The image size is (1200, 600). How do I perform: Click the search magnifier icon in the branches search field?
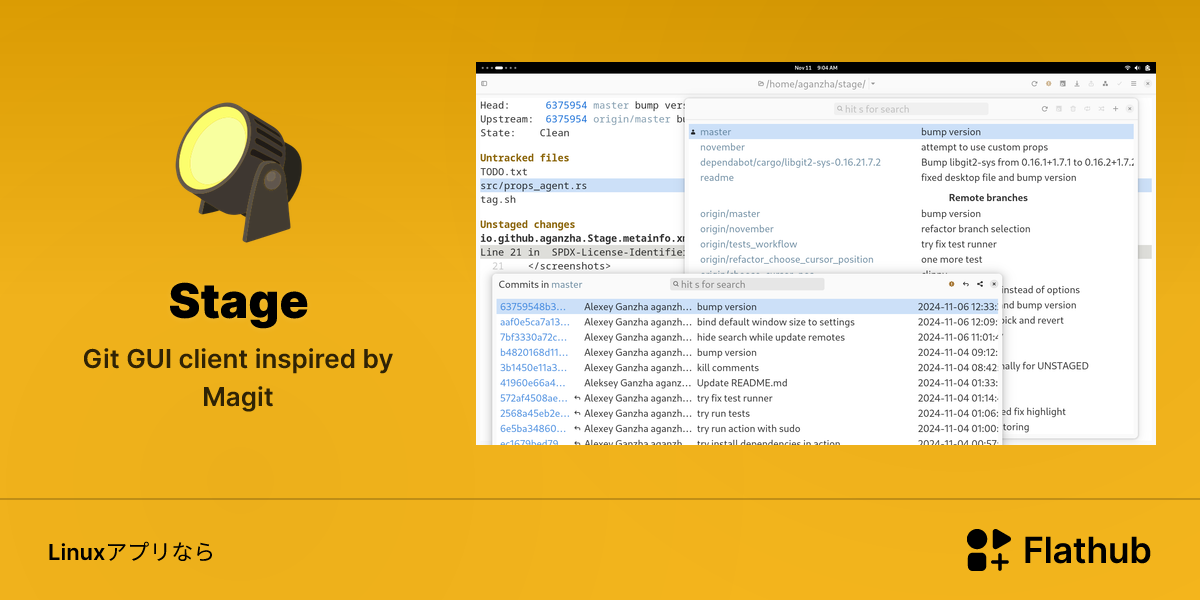coord(839,109)
